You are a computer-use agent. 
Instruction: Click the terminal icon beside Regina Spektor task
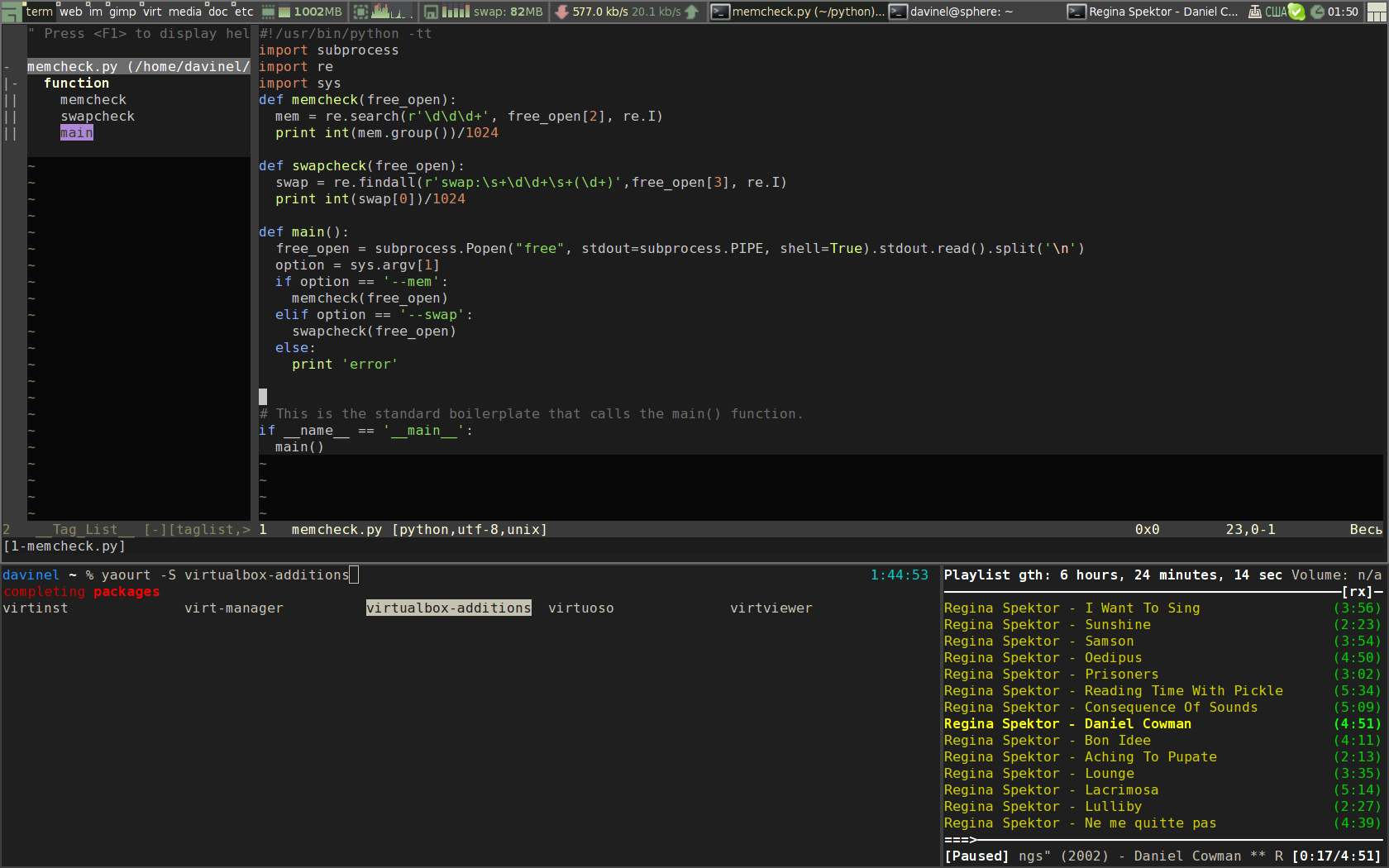pyautogui.click(x=1076, y=12)
